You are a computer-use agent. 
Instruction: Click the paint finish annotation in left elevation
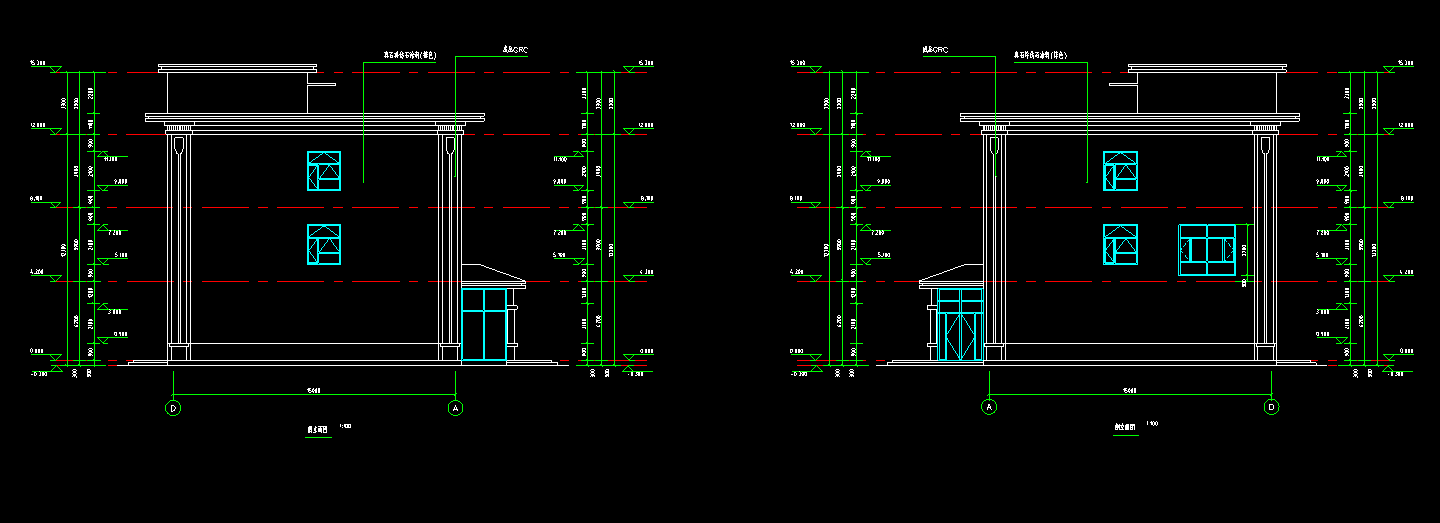pyautogui.click(x=404, y=56)
